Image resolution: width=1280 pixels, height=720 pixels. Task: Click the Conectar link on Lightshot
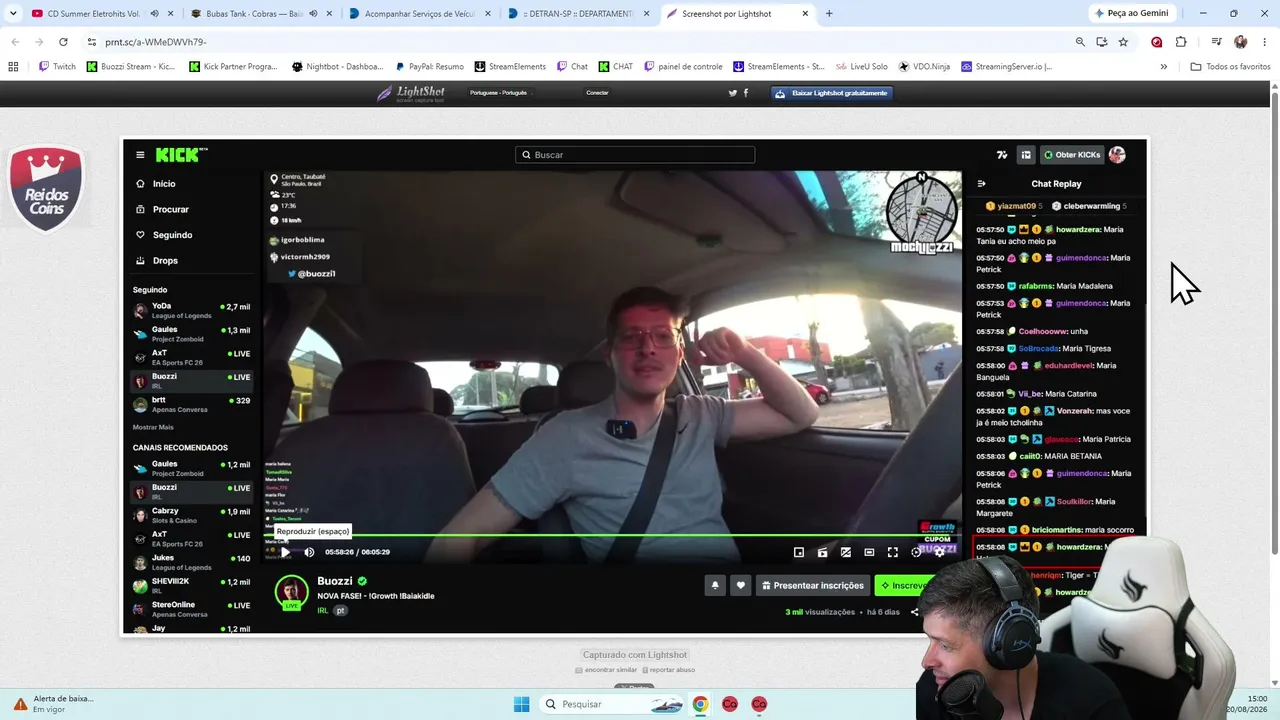click(x=597, y=93)
